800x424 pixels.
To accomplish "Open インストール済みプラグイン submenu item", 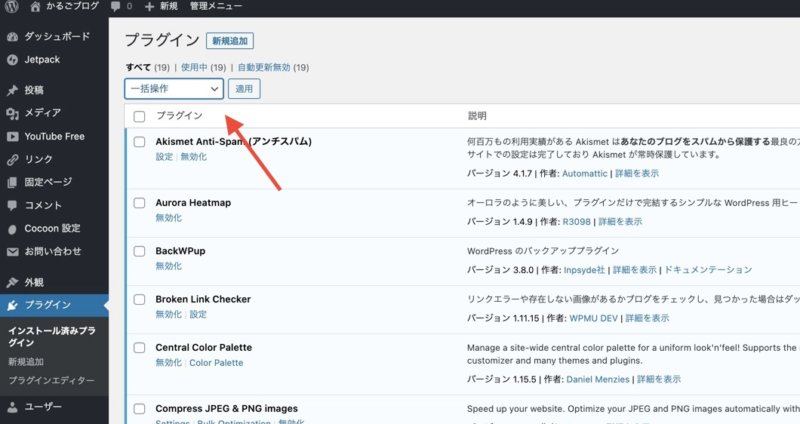I will (52, 337).
